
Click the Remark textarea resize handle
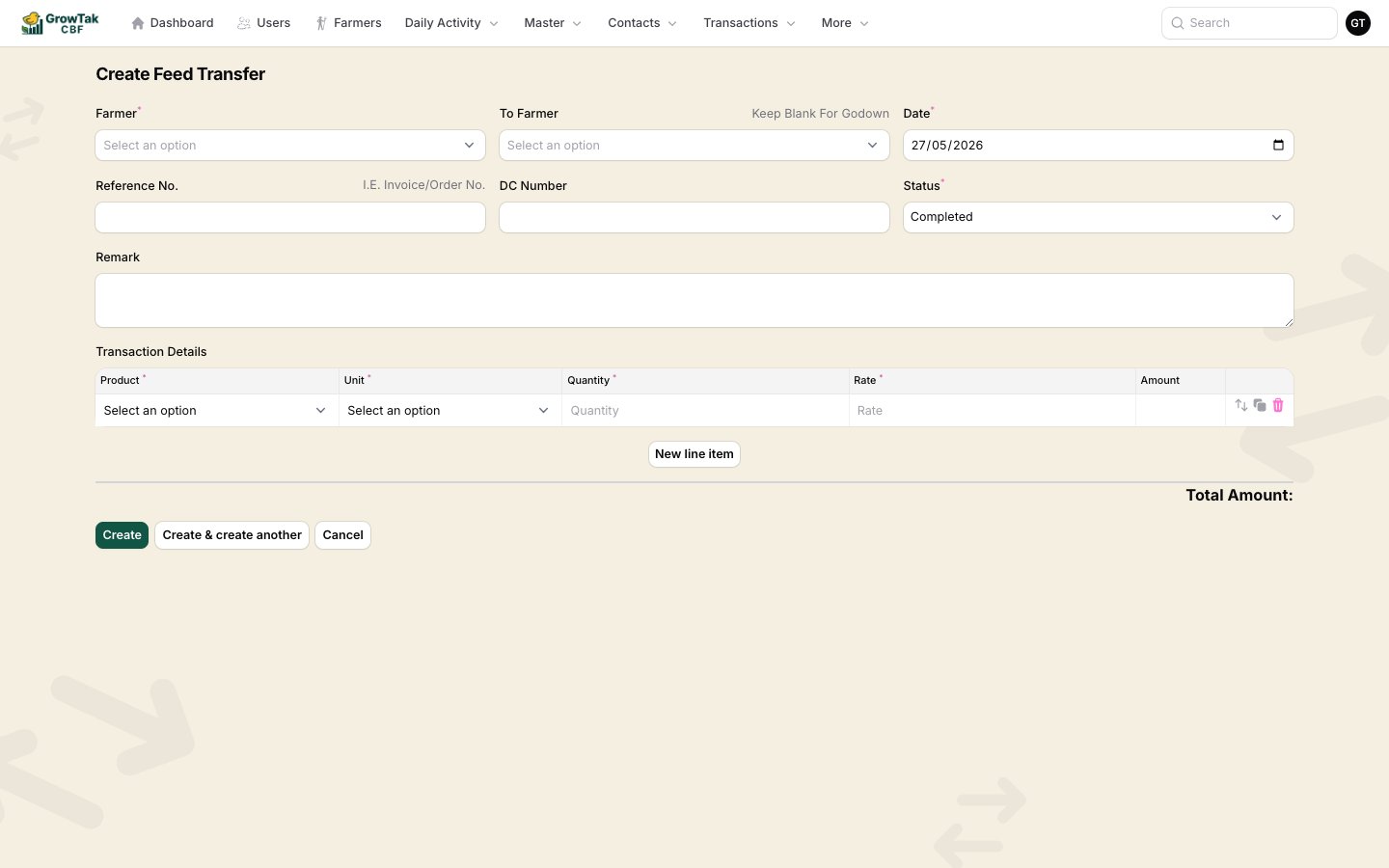point(1288,321)
